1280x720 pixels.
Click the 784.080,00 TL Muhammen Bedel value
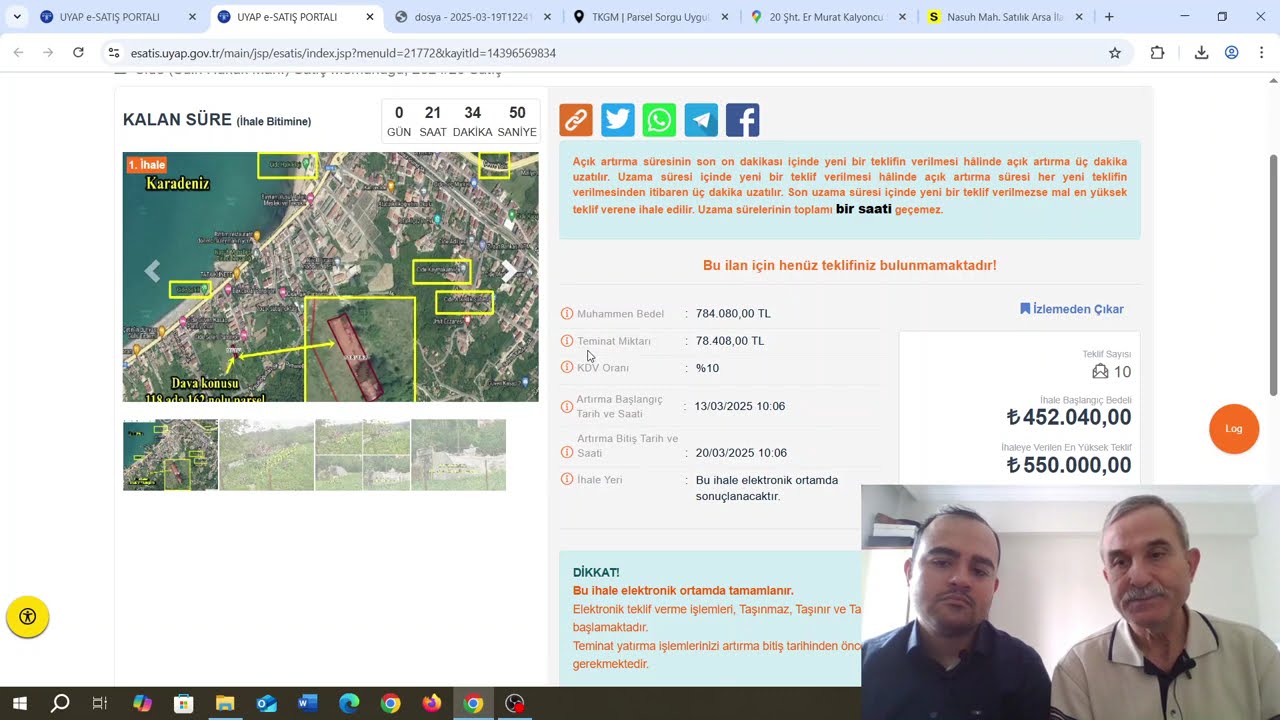(x=733, y=314)
